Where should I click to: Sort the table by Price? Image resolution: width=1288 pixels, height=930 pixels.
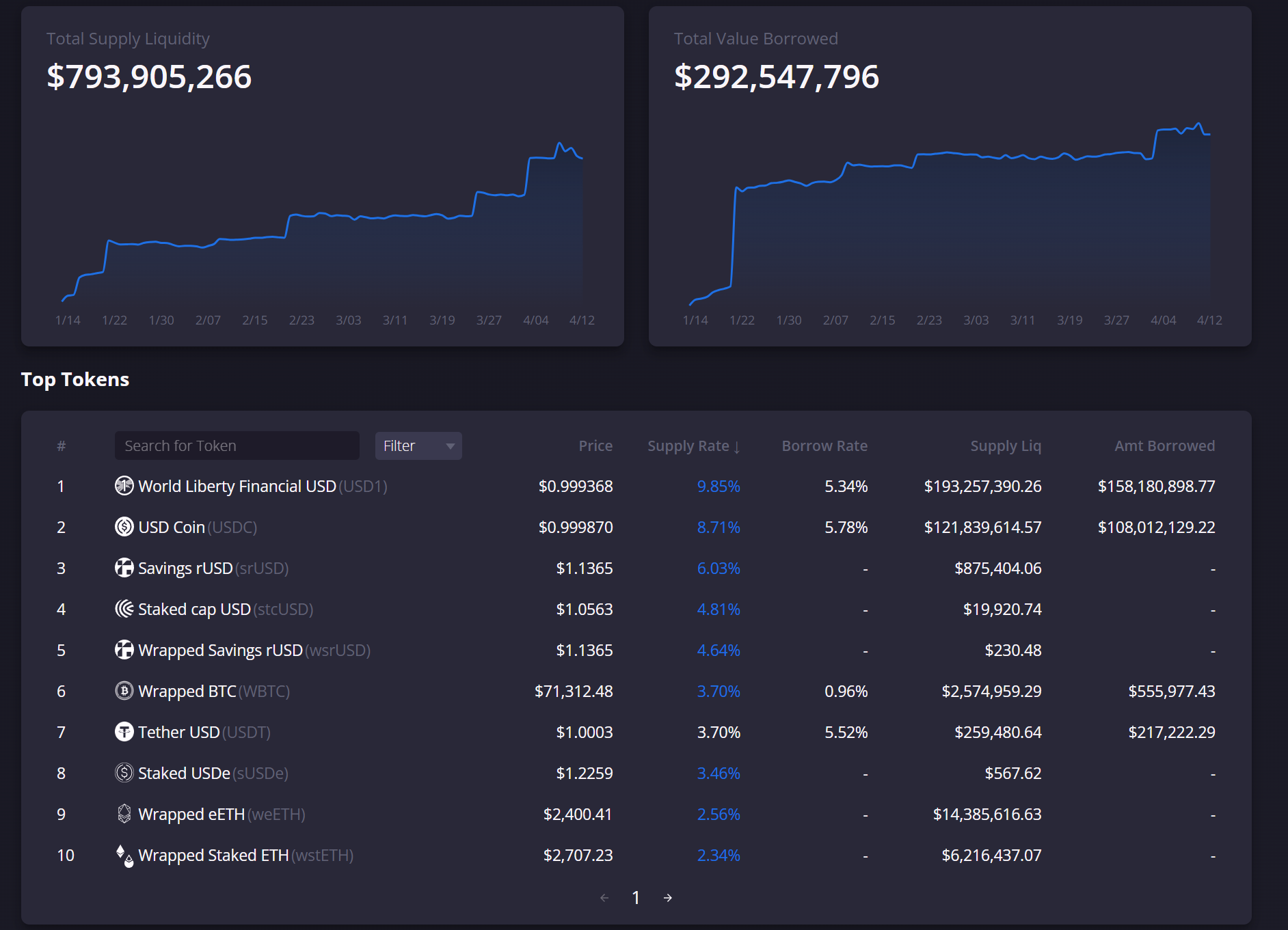pos(595,446)
